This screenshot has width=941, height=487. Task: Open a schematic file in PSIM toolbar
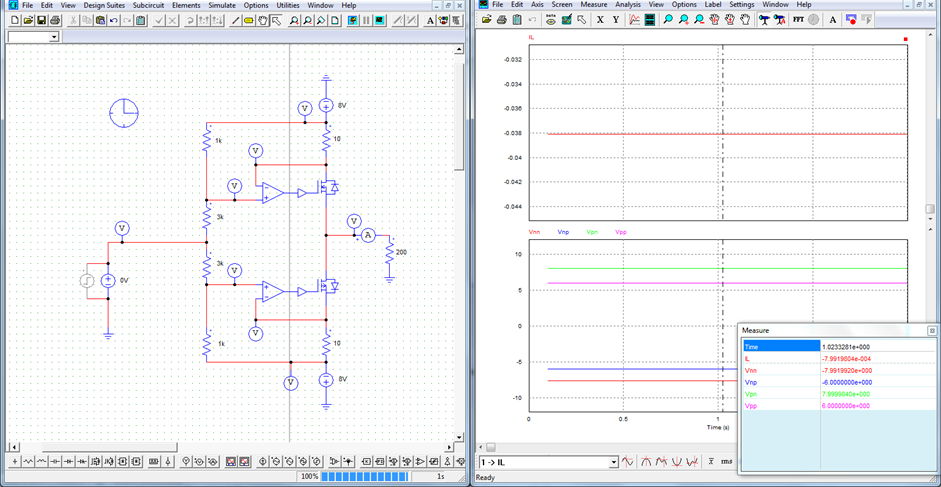click(x=28, y=20)
